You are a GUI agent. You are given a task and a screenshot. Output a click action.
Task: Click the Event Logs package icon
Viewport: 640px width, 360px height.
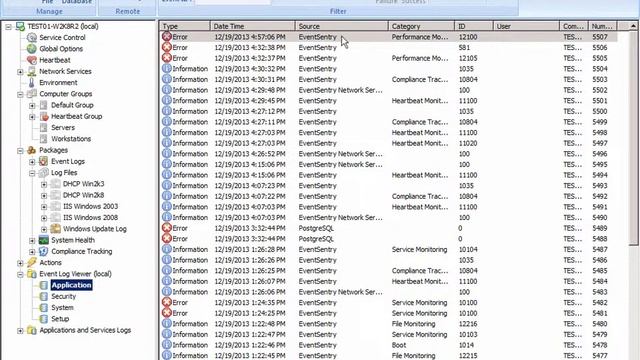(x=43, y=161)
